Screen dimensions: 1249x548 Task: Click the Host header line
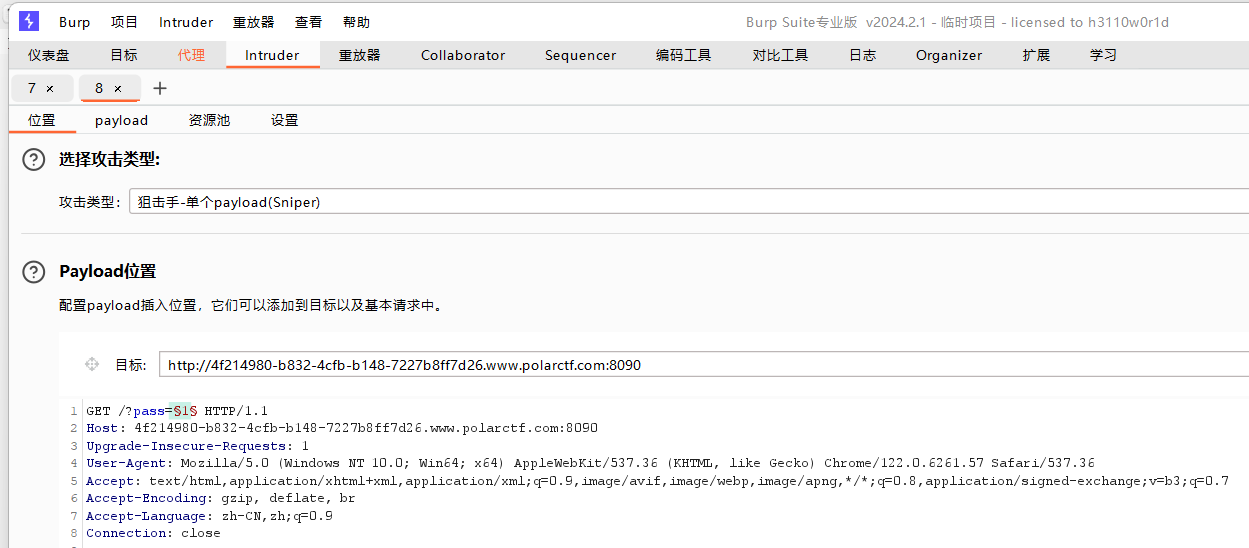pyautogui.click(x=342, y=428)
